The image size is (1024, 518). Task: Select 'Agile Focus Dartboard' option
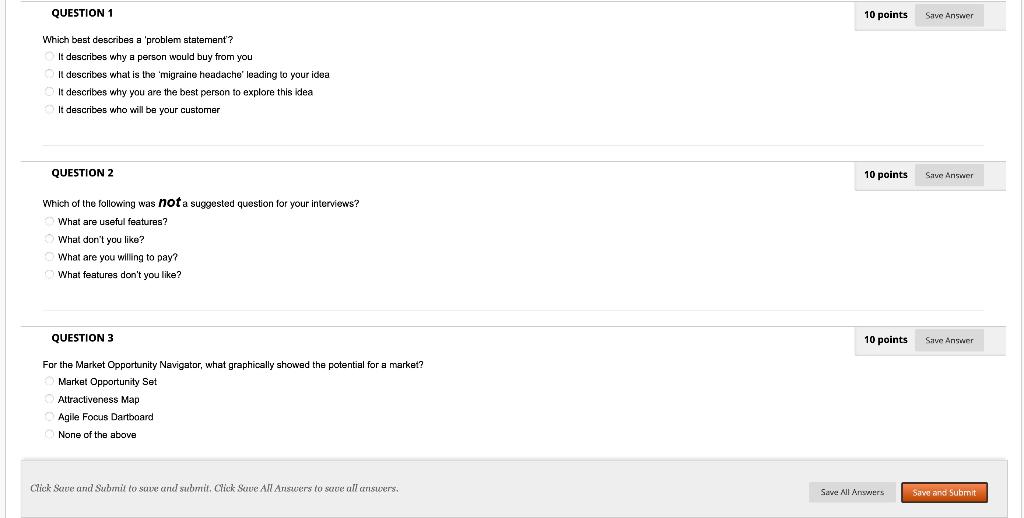tap(48, 417)
